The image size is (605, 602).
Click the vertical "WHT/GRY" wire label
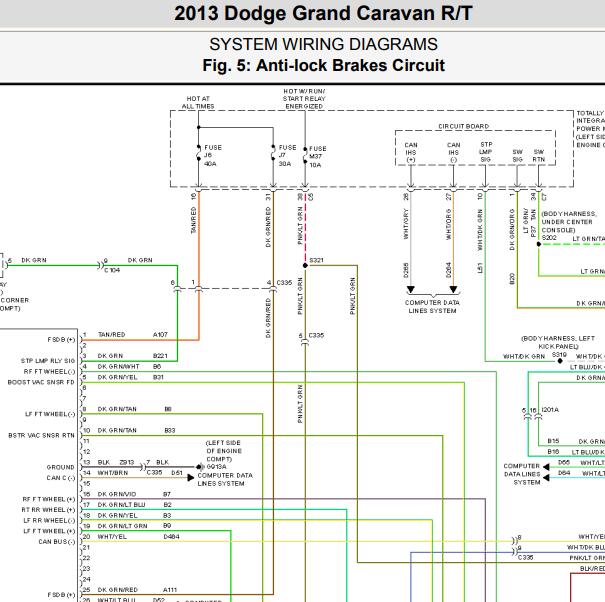coord(406,224)
